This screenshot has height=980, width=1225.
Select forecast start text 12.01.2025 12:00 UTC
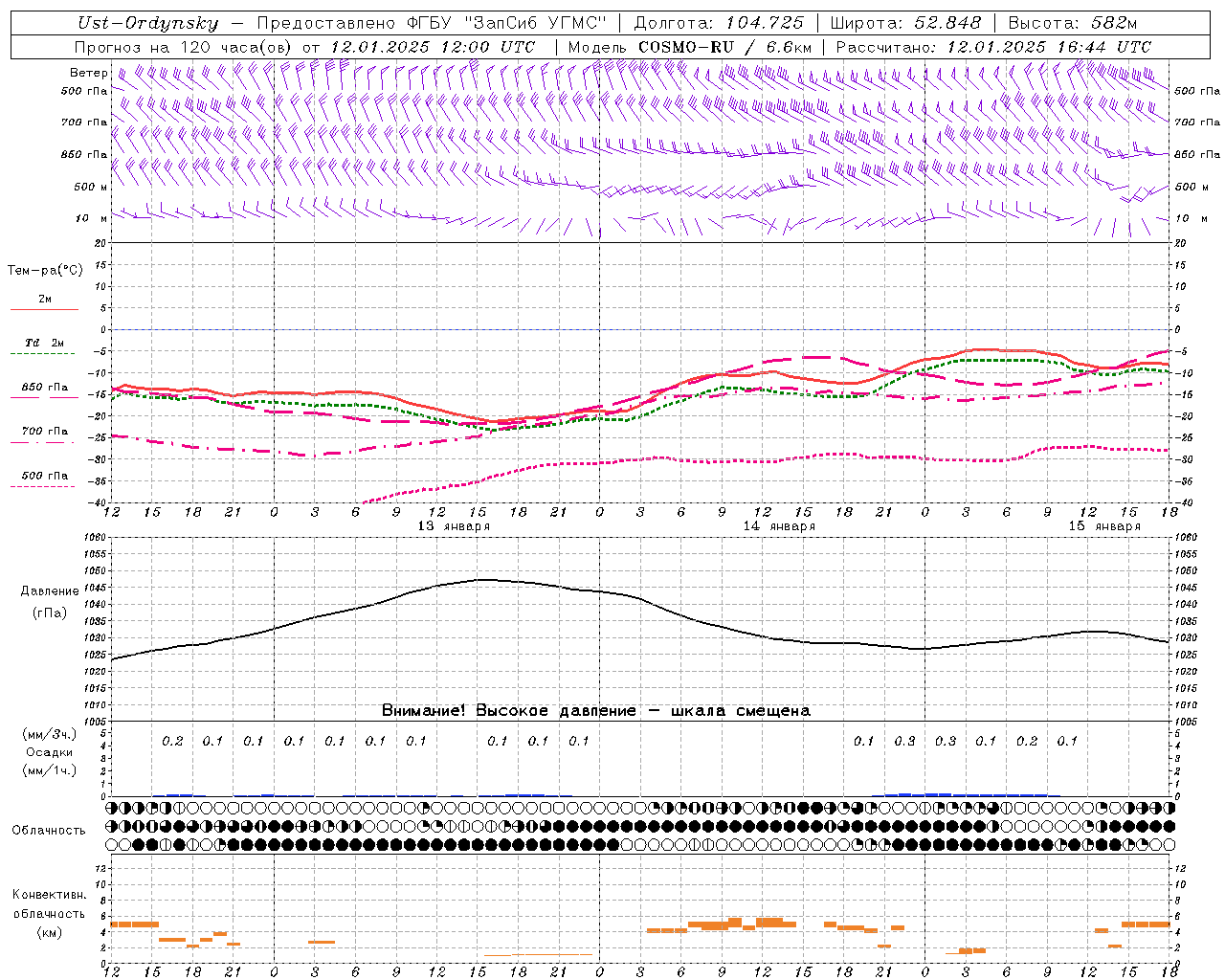[433, 47]
